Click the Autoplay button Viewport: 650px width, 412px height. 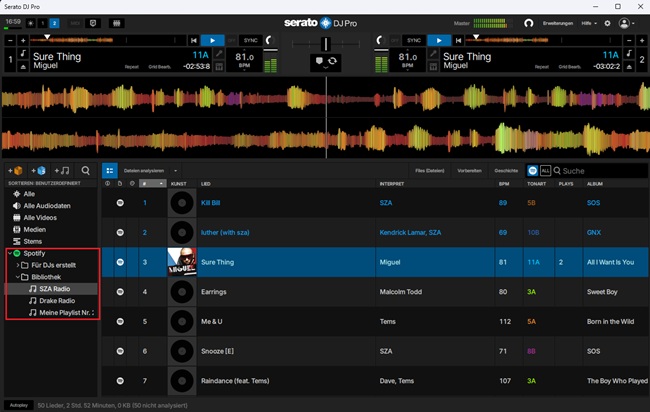point(19,405)
